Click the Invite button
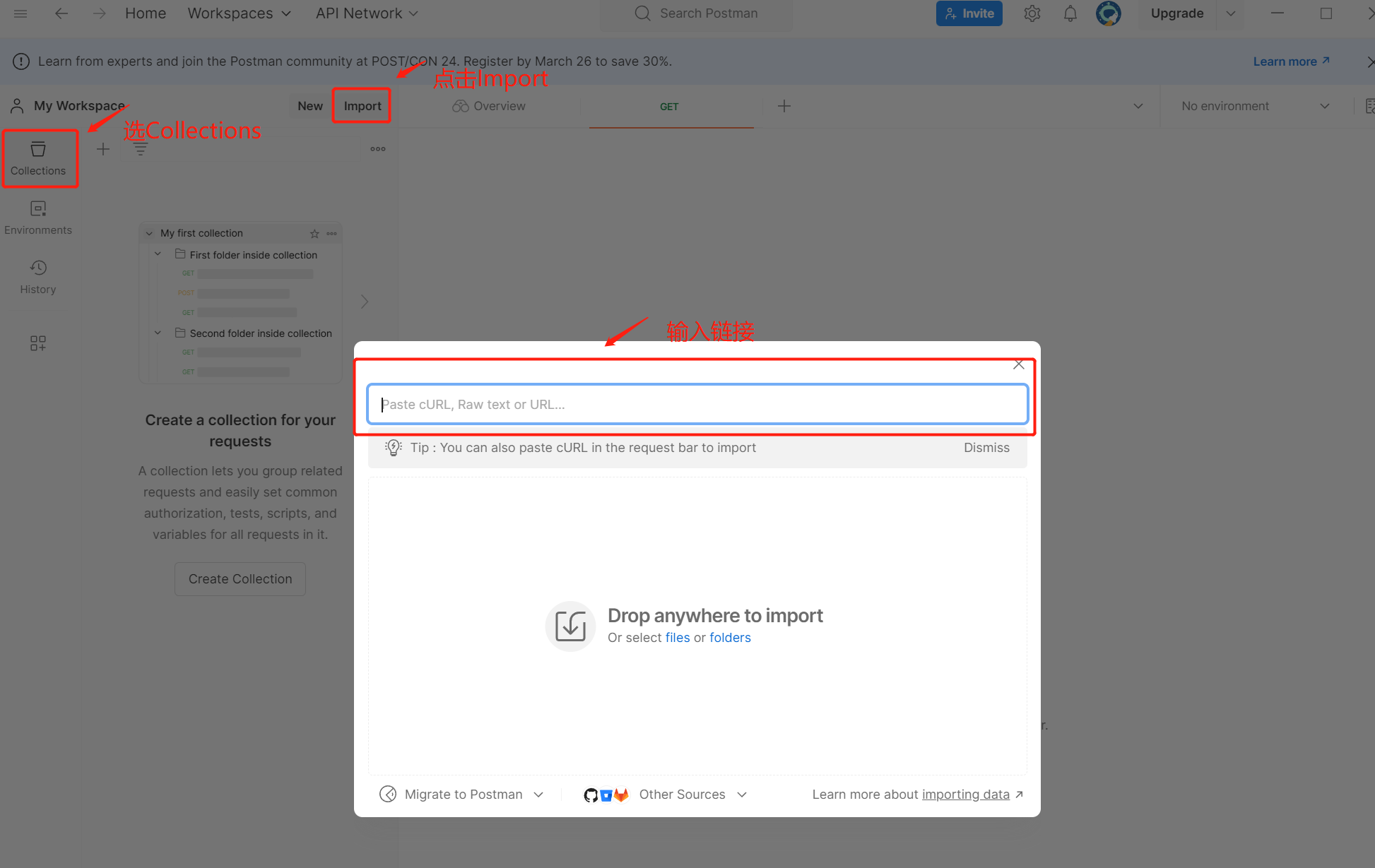The width and height of the screenshot is (1375, 868). 969,13
